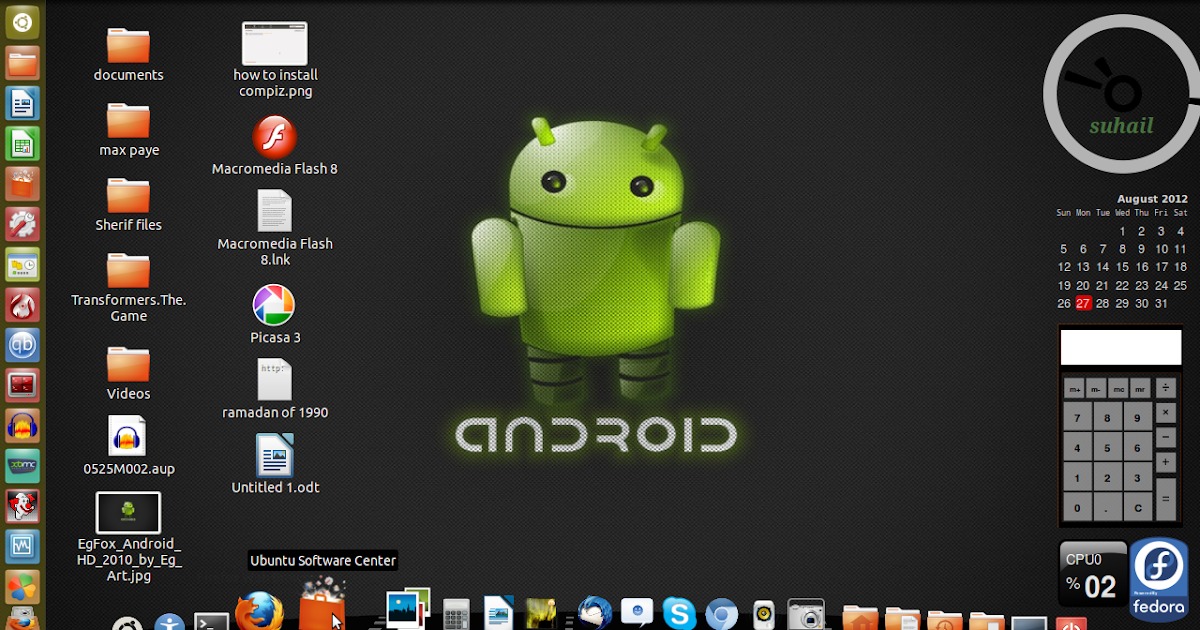Select the Macromedia Flash 8.lnk file
Viewport: 1200px width, 630px height.
(x=275, y=228)
